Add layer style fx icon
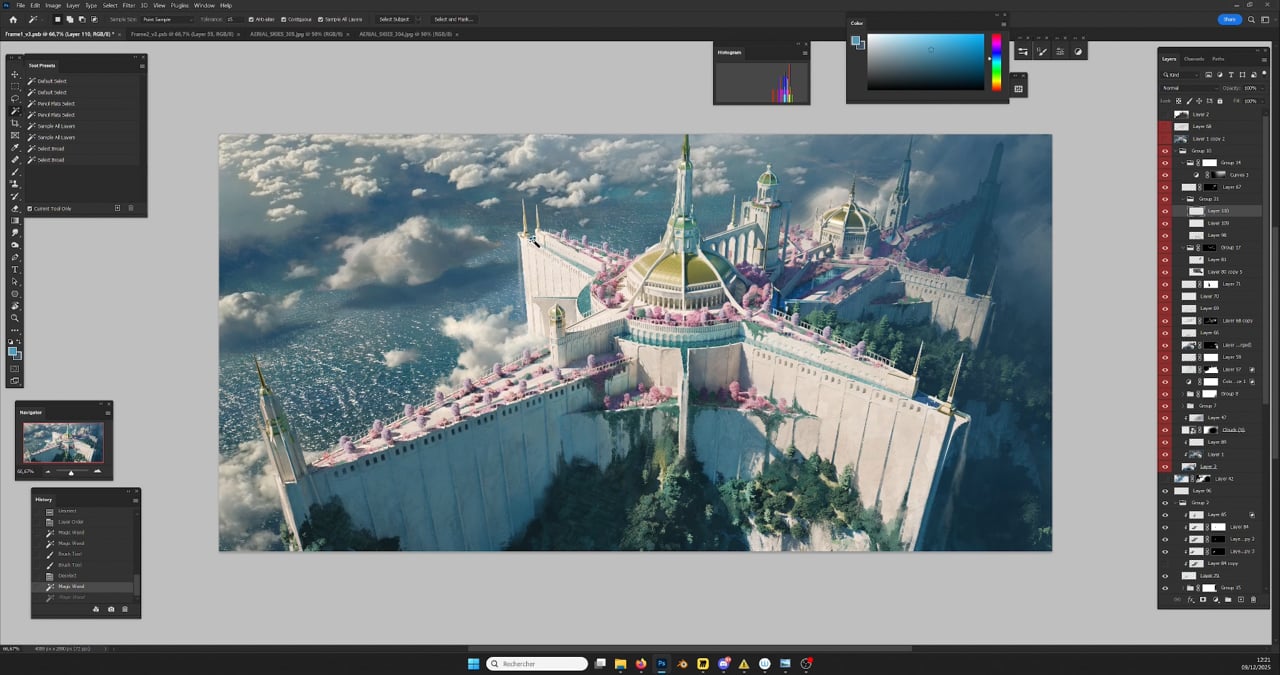 [1190, 599]
